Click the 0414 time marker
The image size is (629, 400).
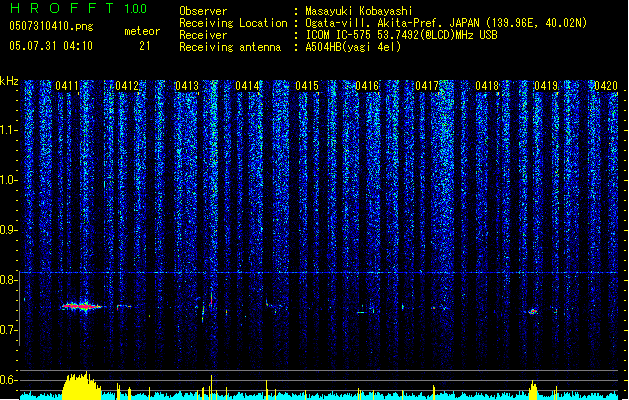247,86
